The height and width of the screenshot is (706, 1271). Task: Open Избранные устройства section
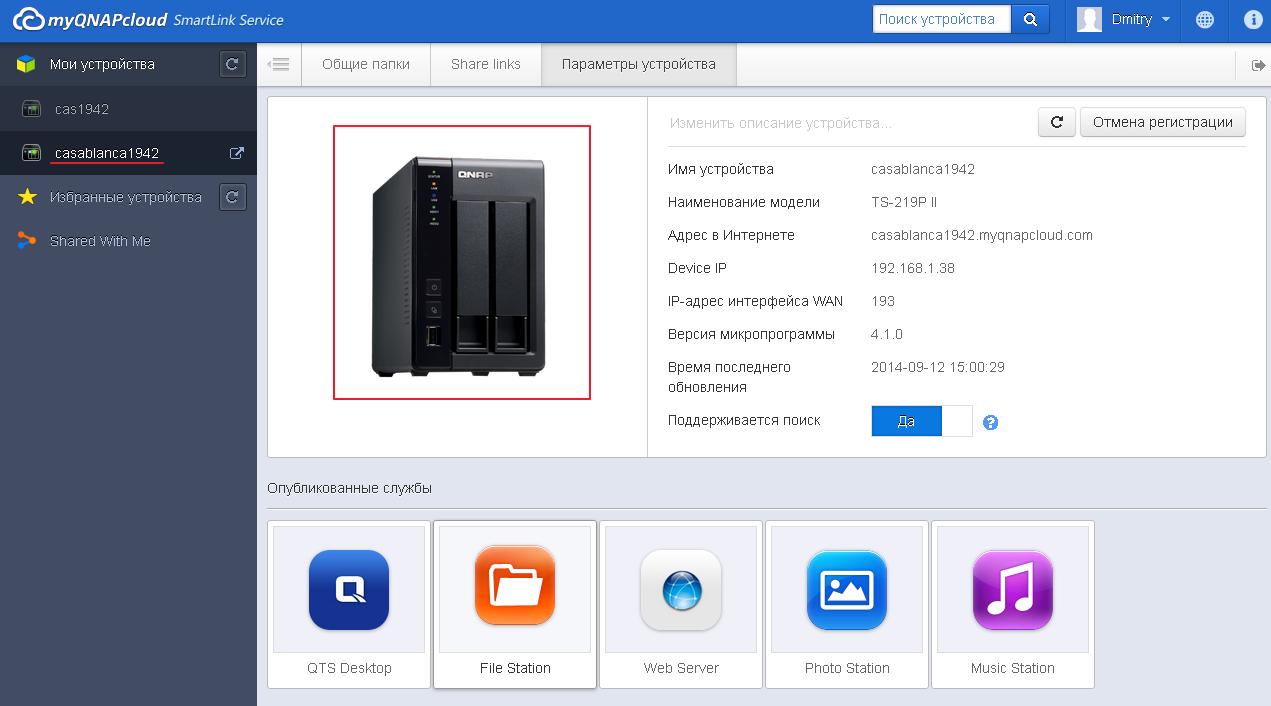(x=126, y=197)
